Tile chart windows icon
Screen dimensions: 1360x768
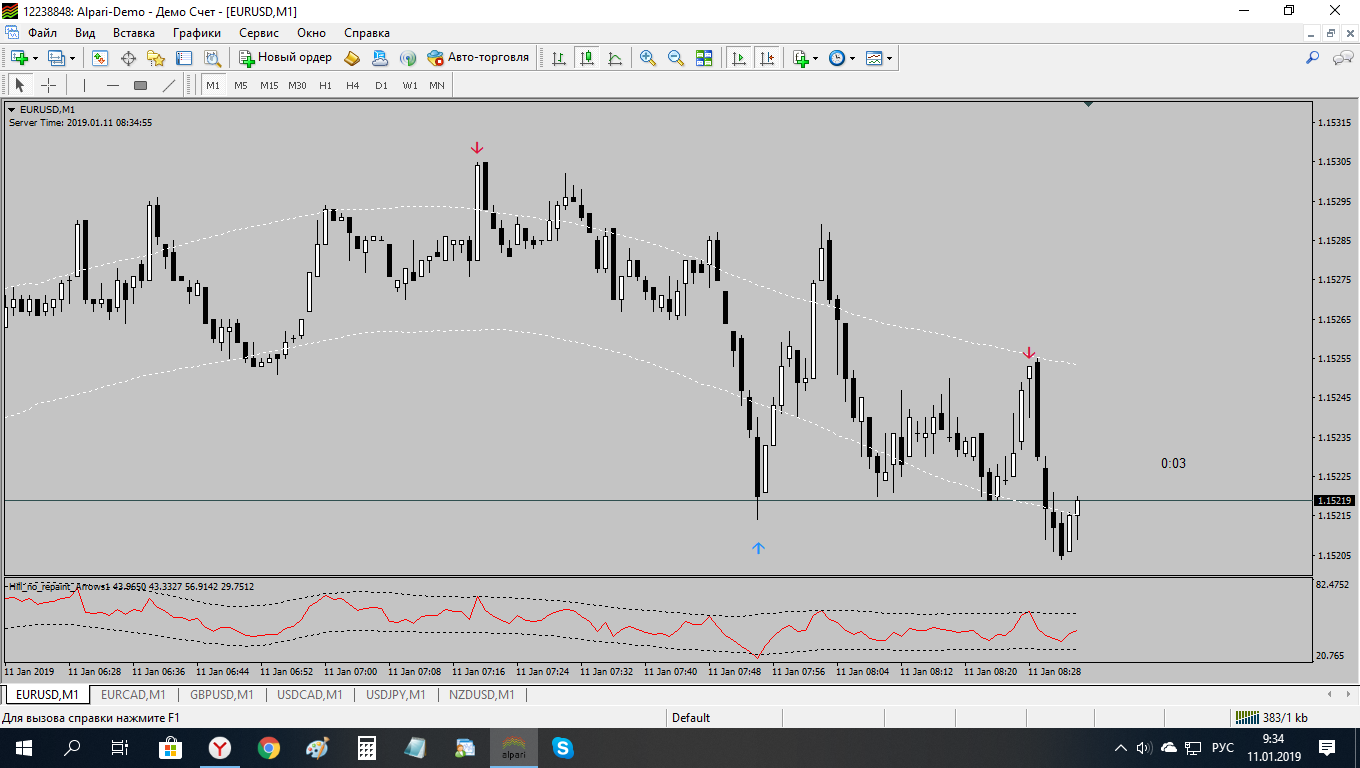[x=704, y=58]
